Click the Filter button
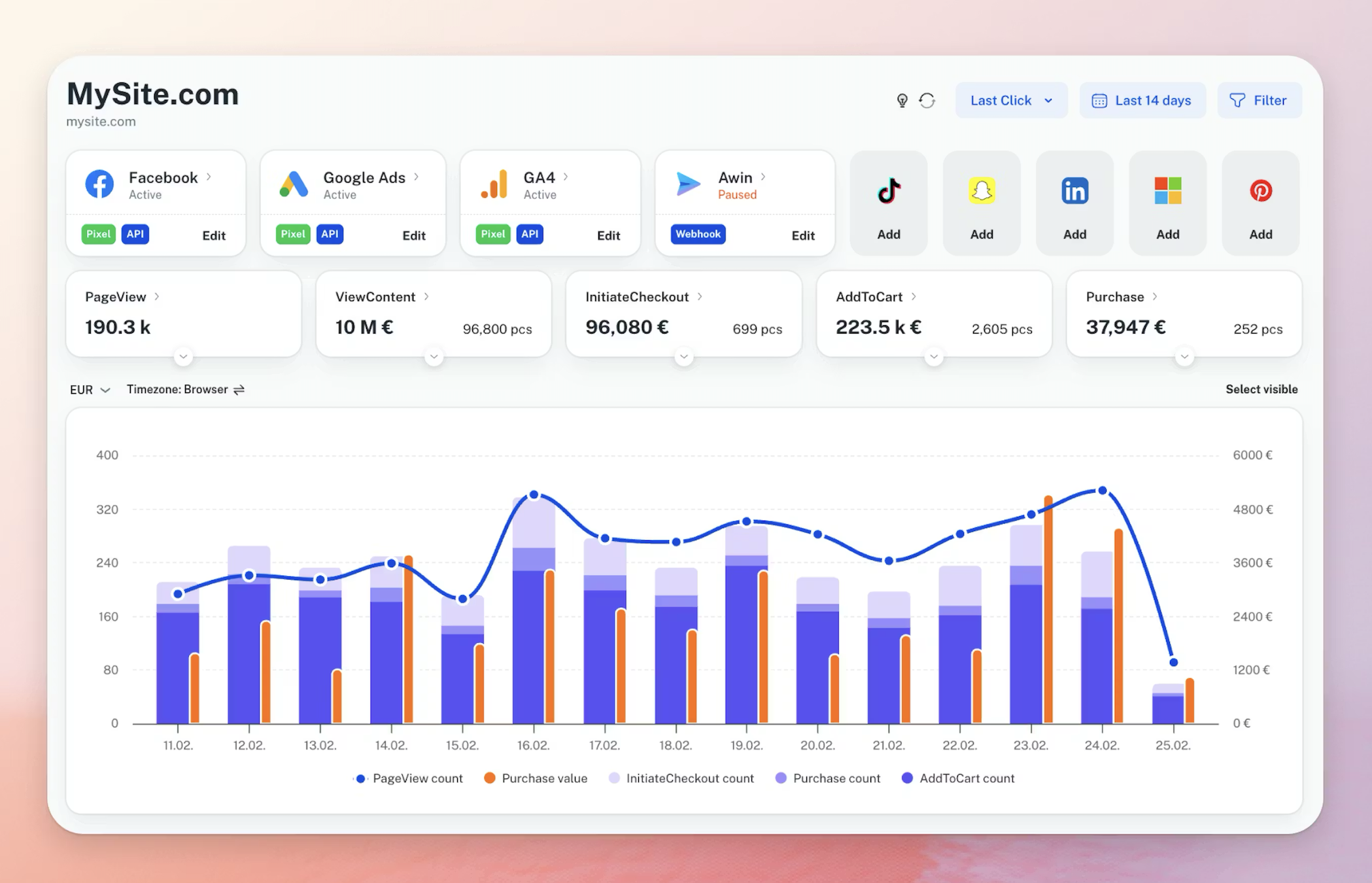The image size is (1372, 883). [1259, 100]
